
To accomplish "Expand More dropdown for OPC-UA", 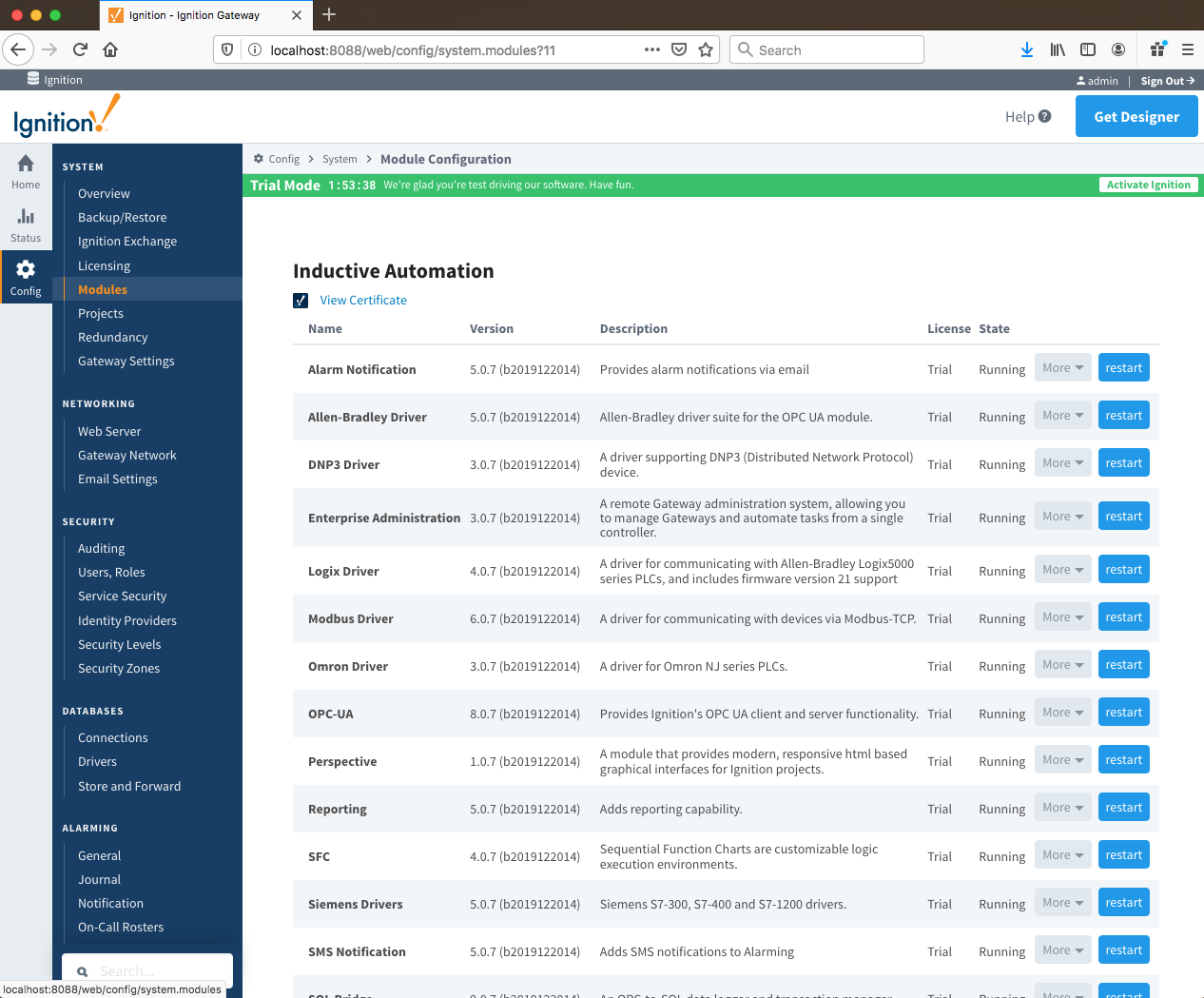I will coord(1062,713).
